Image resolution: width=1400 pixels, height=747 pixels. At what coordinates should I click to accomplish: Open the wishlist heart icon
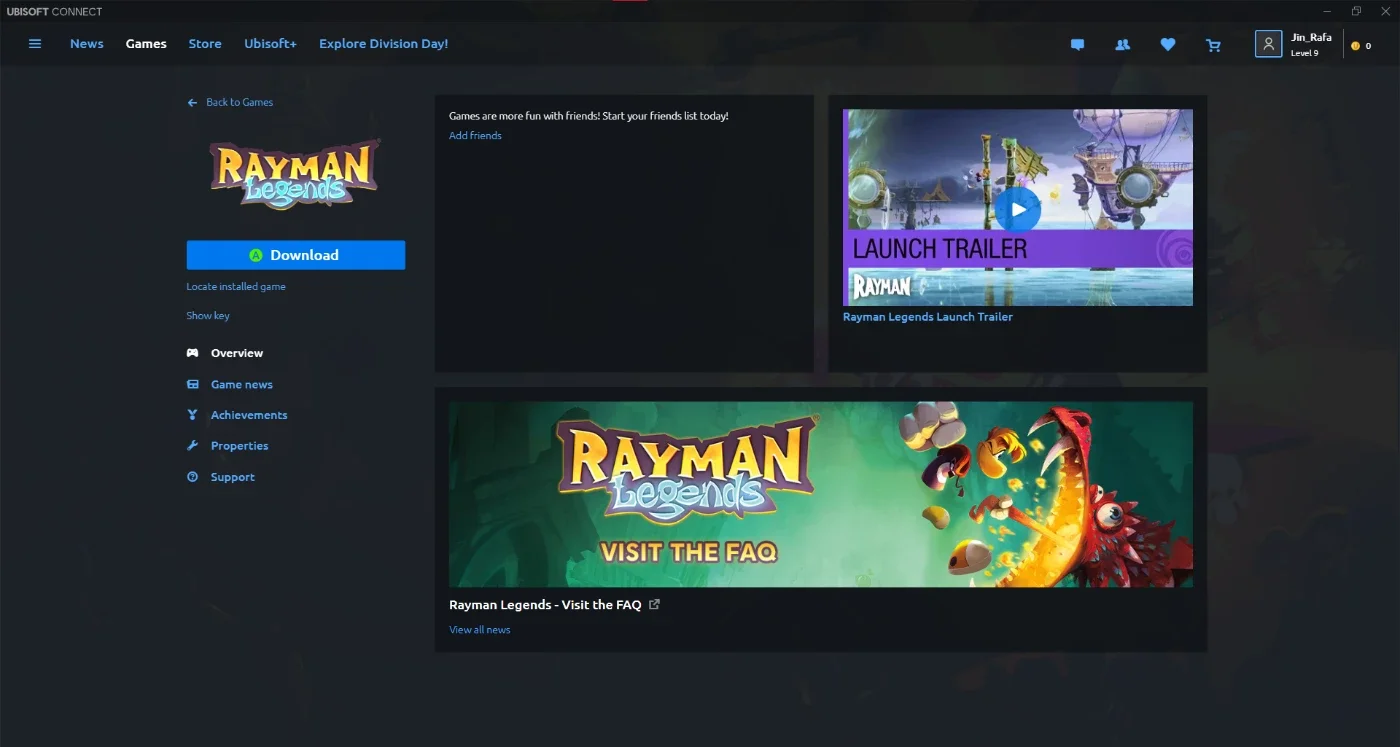1168,45
